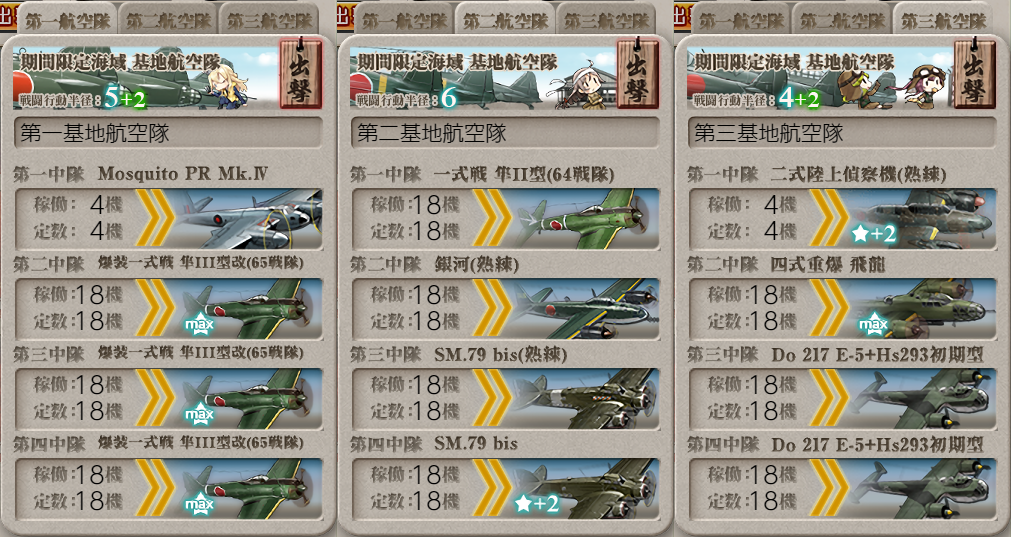Click the 第一基地航空隊 name field
Viewport: 1011px width, 537px height.
(168, 133)
